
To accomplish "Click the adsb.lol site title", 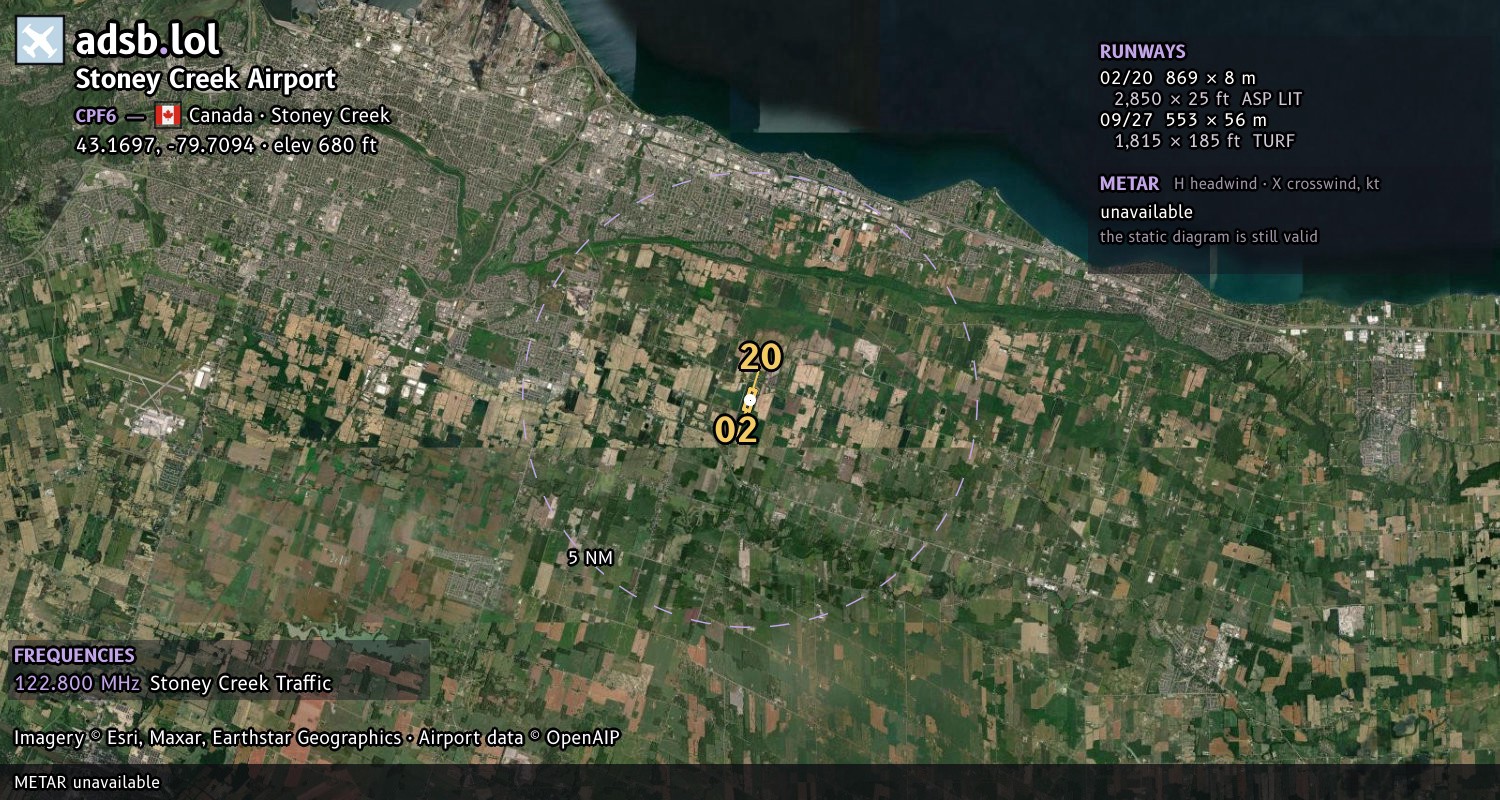I will click(147, 41).
